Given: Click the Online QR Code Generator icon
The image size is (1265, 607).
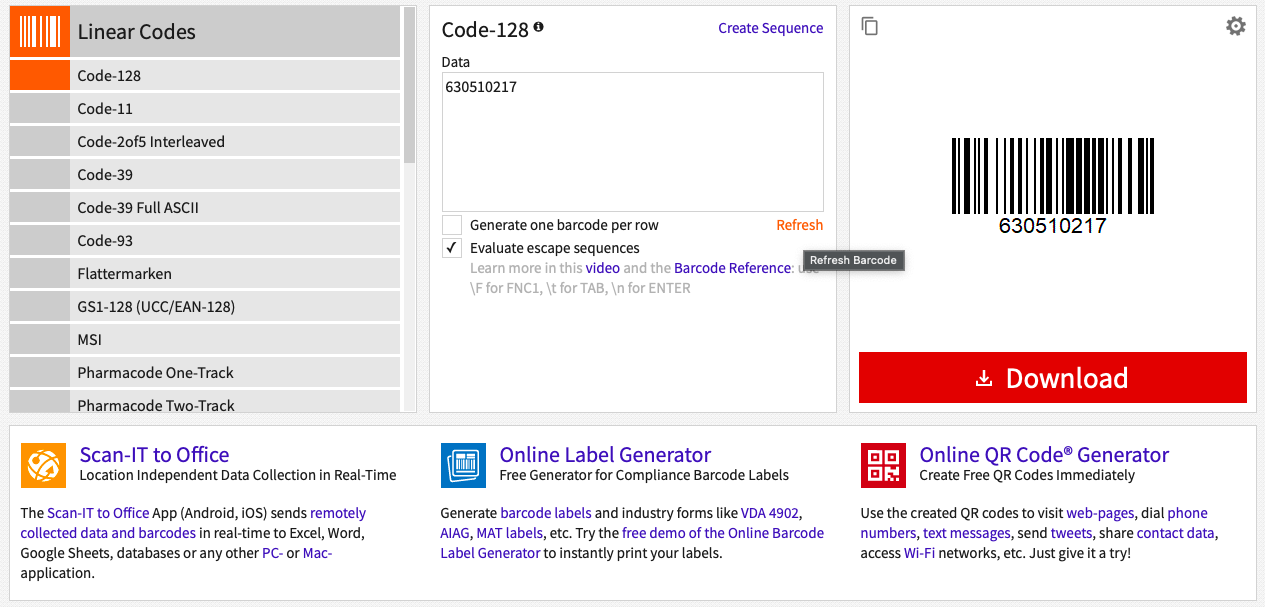Looking at the screenshot, I should pyautogui.click(x=883, y=465).
